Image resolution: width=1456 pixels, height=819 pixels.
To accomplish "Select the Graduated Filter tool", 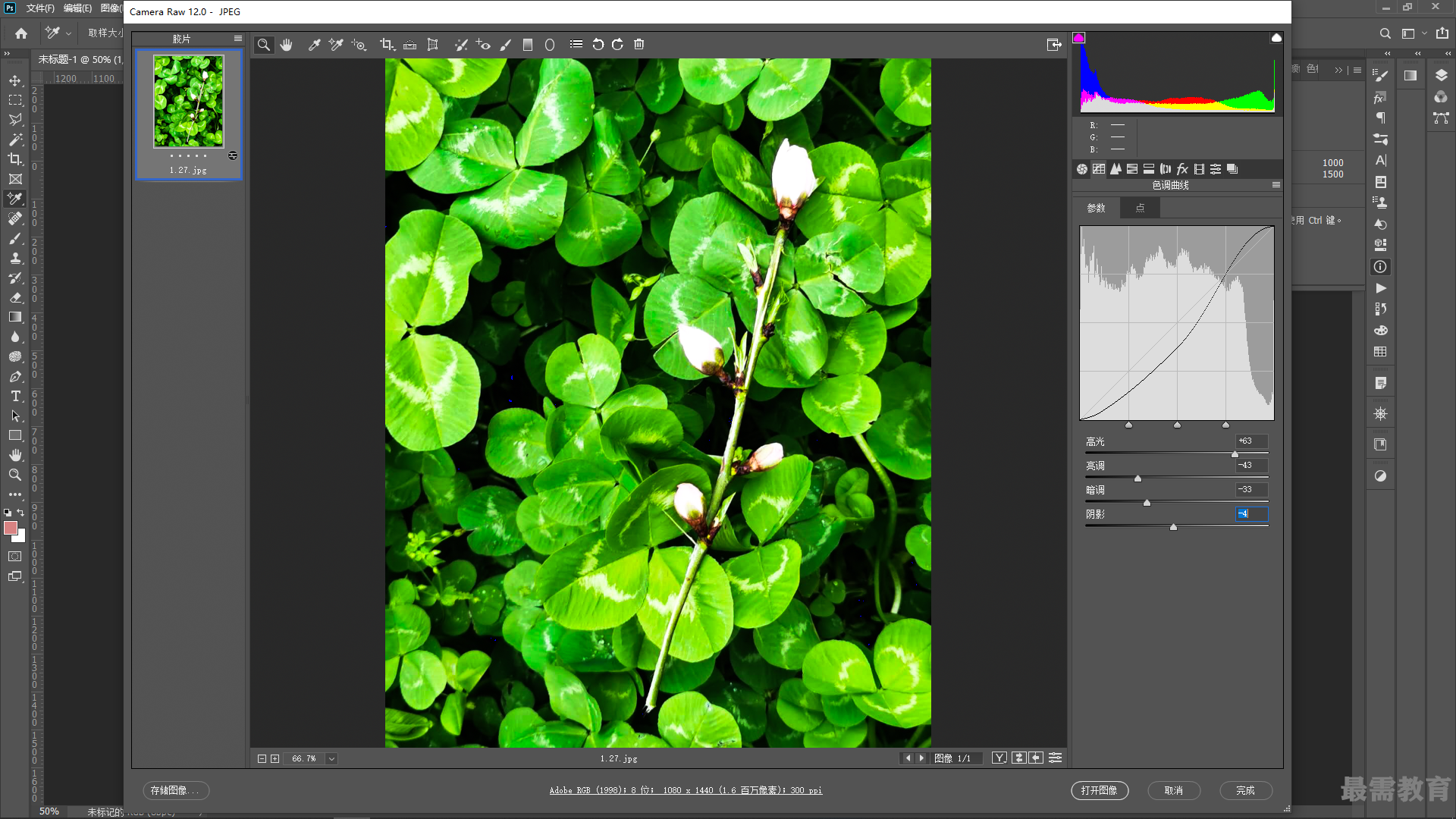I will 528,45.
